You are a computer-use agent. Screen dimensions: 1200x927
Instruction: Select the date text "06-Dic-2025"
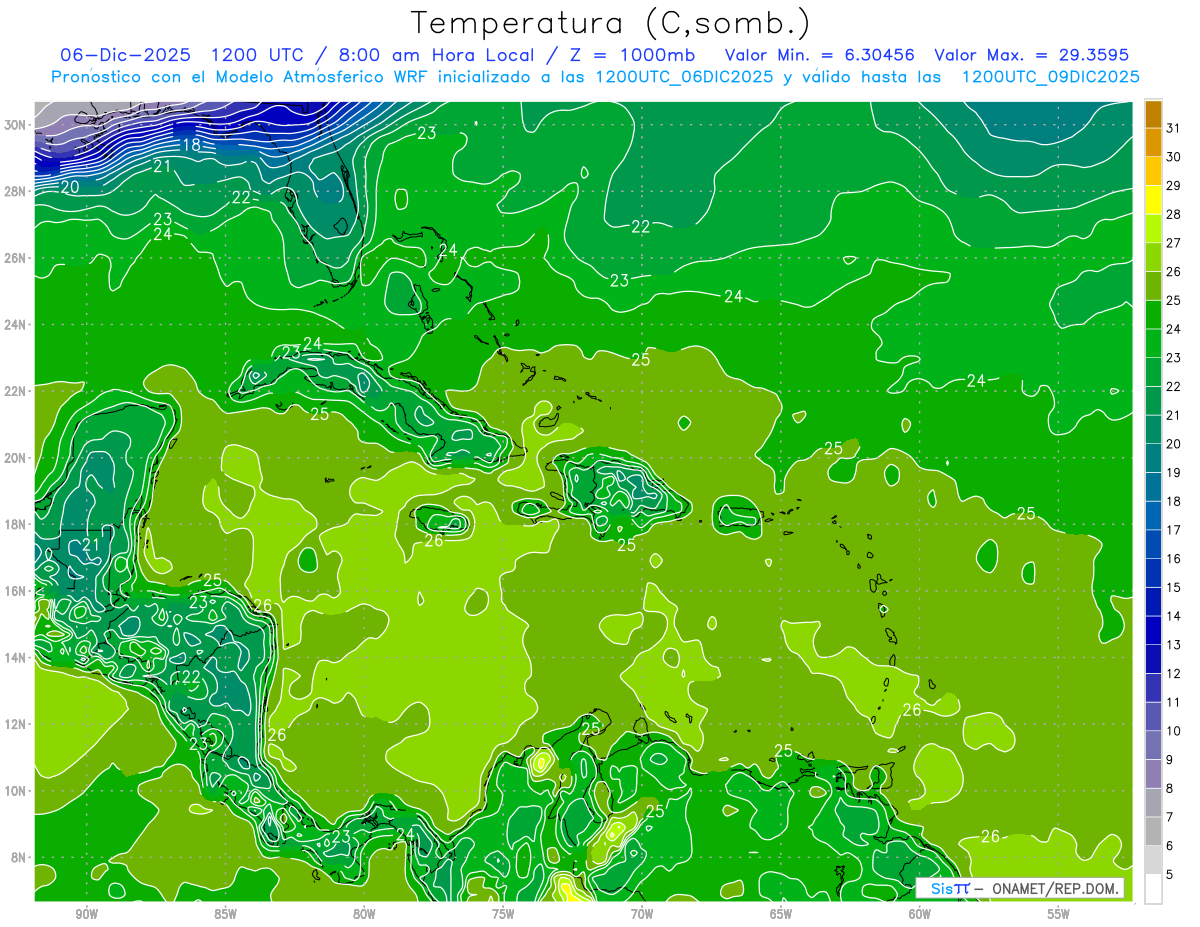(126, 54)
